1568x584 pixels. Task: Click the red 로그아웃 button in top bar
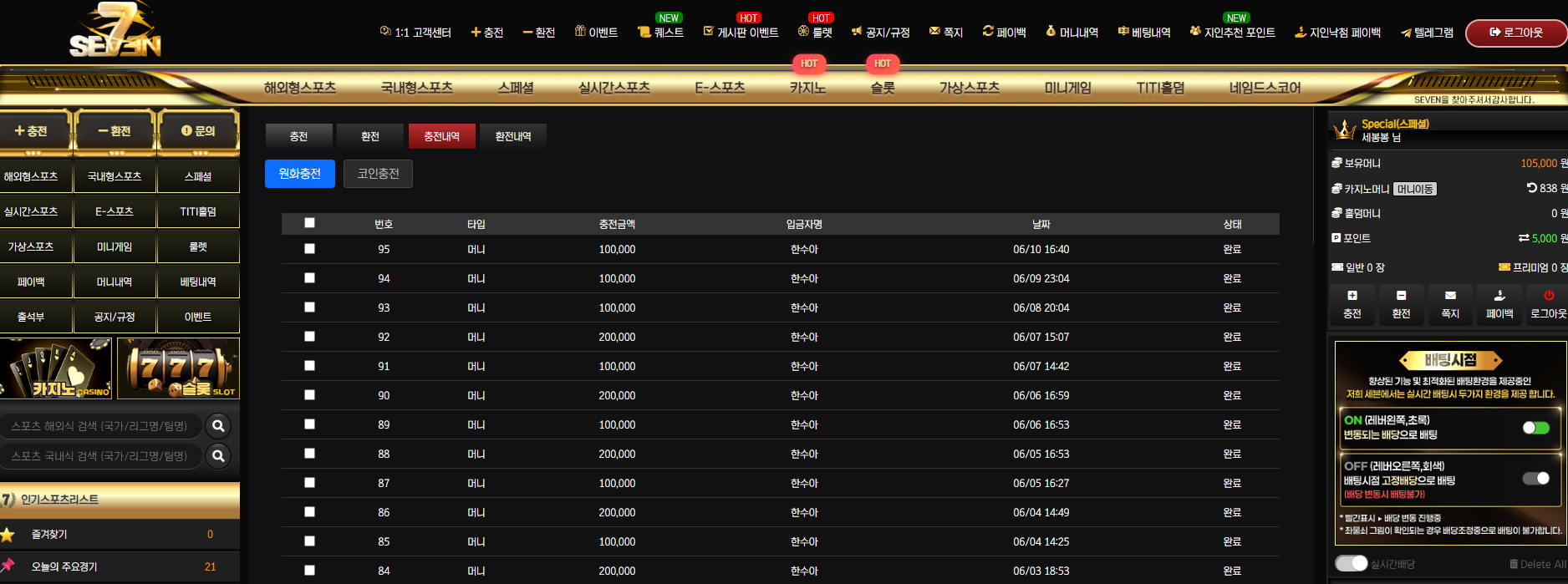coord(1516,33)
